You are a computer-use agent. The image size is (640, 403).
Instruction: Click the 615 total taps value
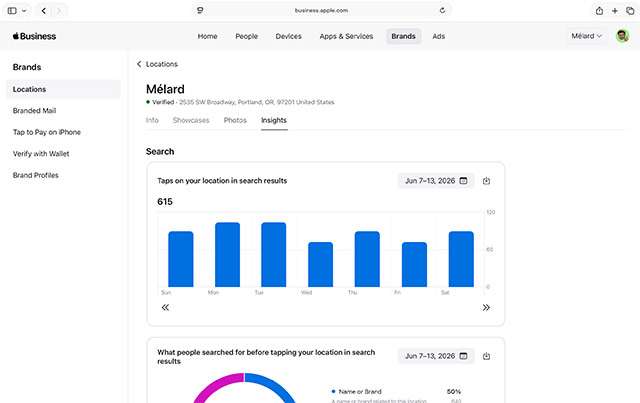coord(165,202)
